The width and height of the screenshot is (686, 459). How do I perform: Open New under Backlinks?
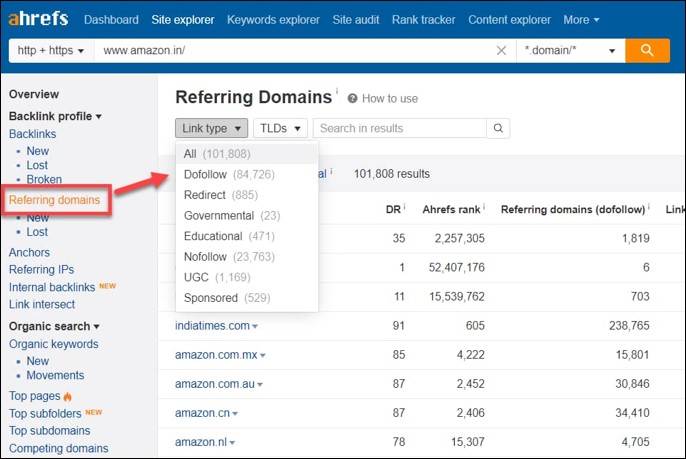(38, 151)
